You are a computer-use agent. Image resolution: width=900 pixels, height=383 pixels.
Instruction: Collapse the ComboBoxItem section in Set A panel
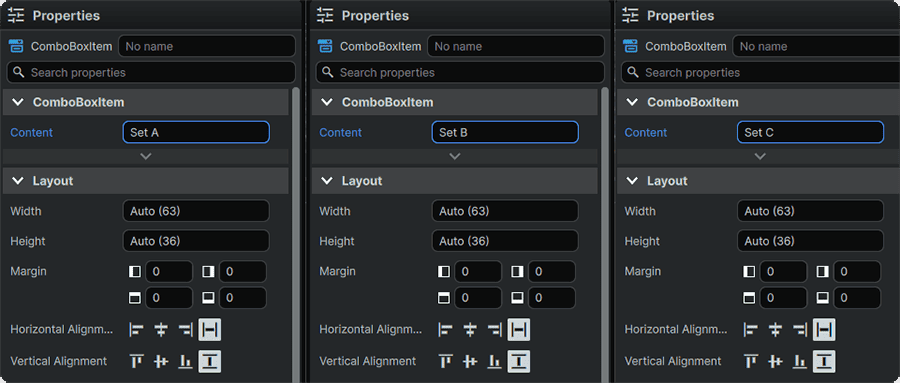[x=18, y=102]
